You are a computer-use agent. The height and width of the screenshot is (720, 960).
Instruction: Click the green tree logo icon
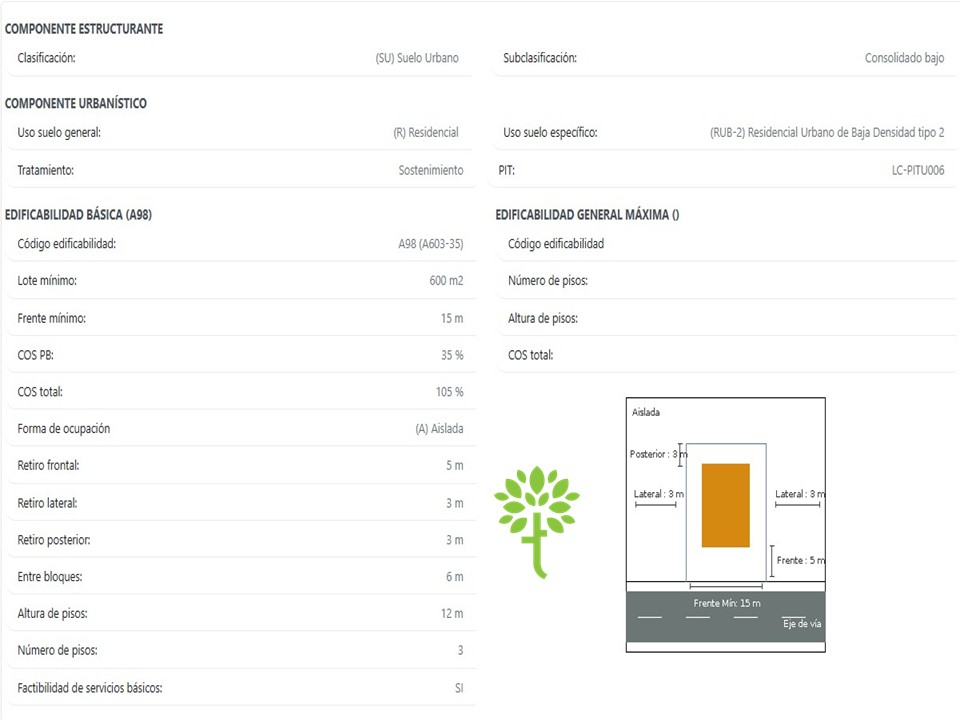point(537,522)
